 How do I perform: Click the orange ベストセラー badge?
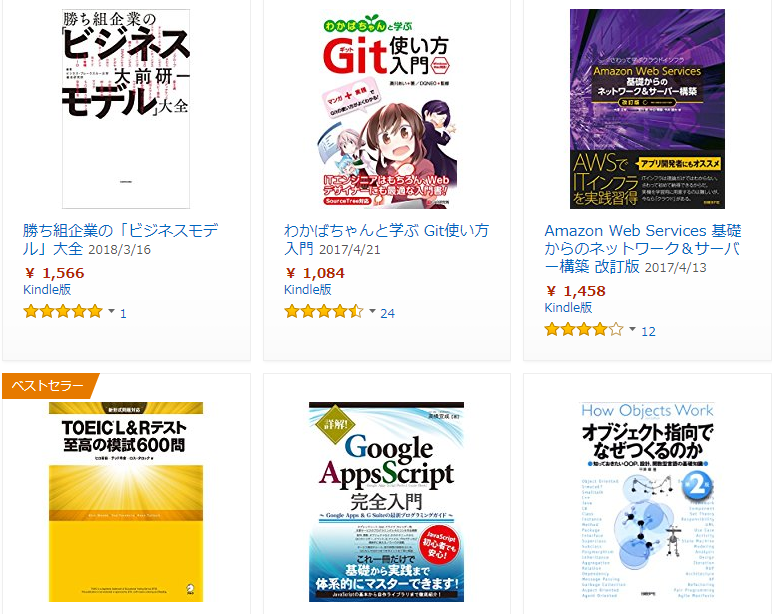tap(49, 385)
